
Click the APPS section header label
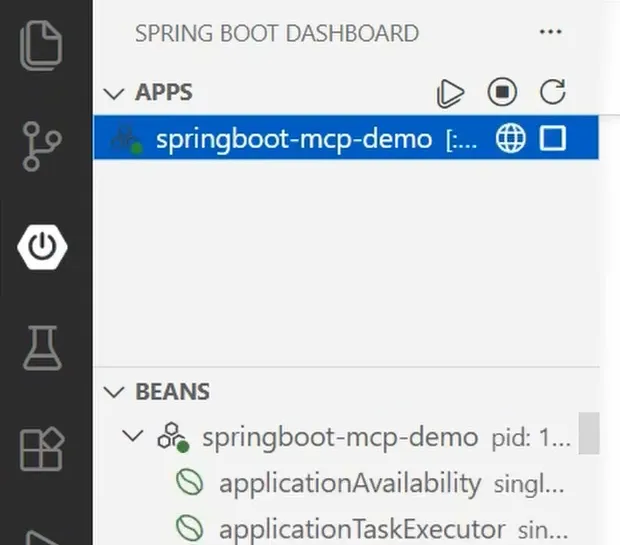coord(164,92)
